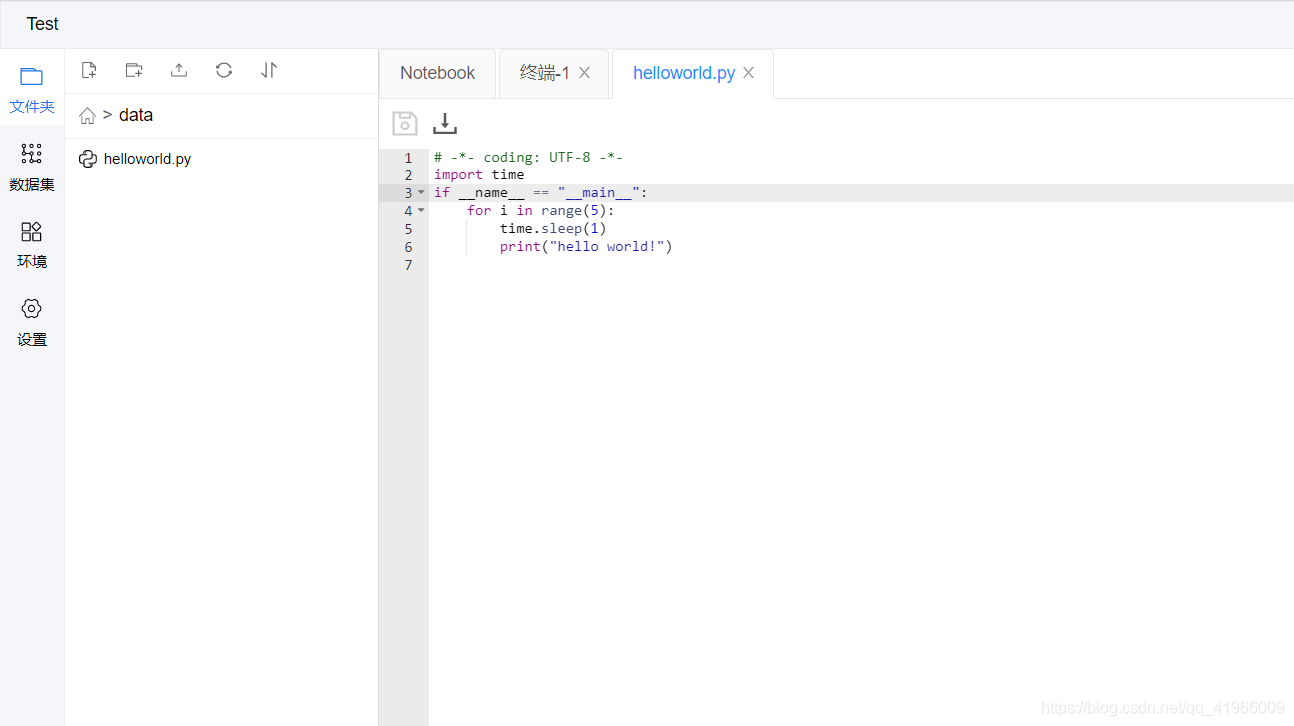The width and height of the screenshot is (1294, 726).
Task: Switch to the 终端-1 terminal tab
Action: (545, 73)
